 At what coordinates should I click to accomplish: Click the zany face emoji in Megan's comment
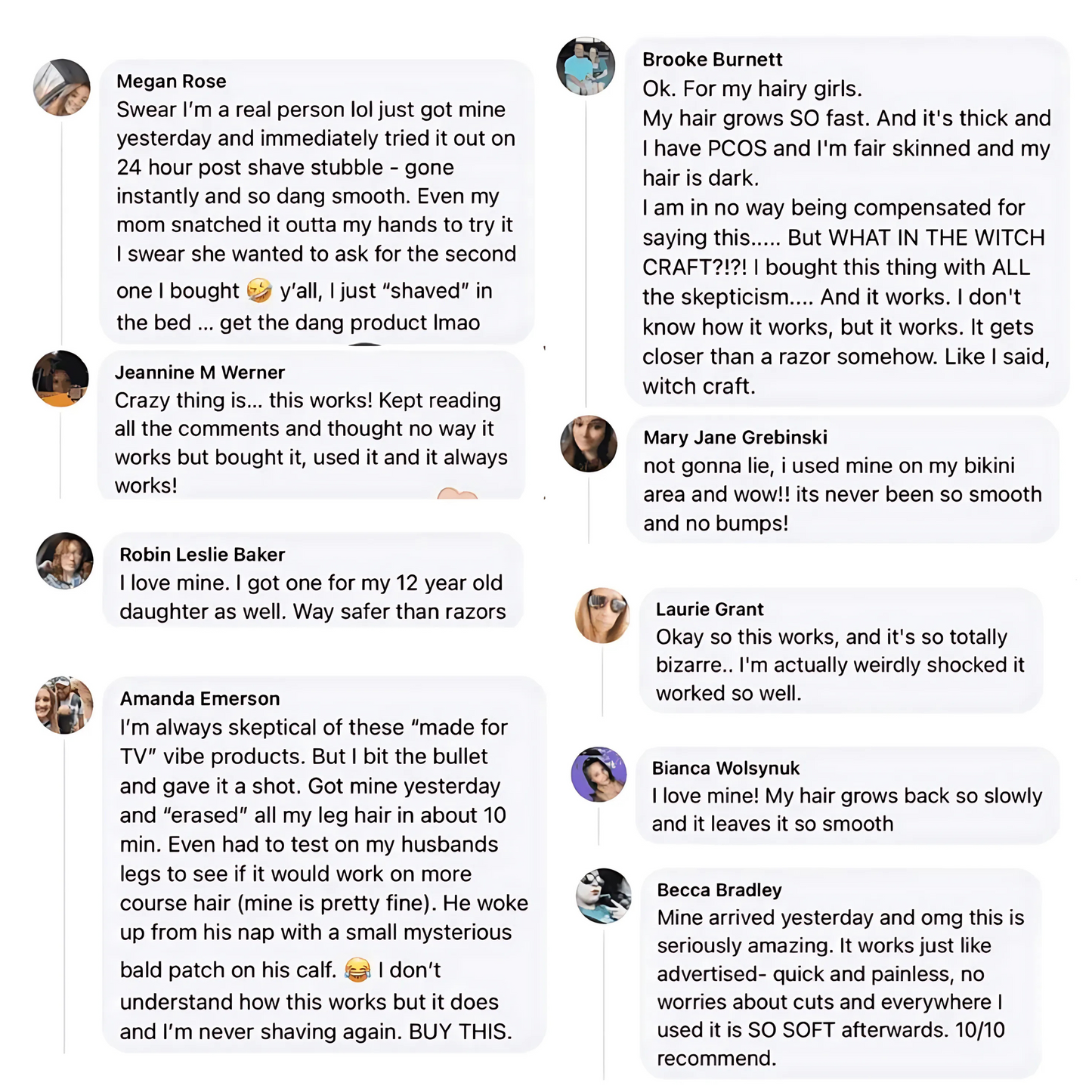tap(259, 290)
